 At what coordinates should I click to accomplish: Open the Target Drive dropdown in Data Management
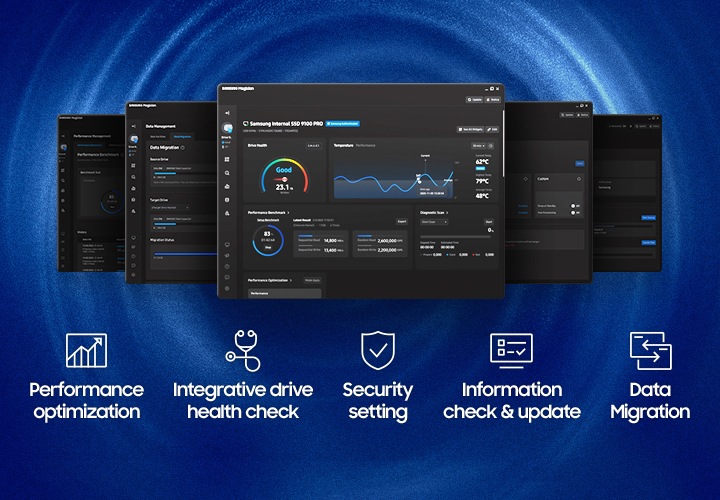tap(169, 208)
